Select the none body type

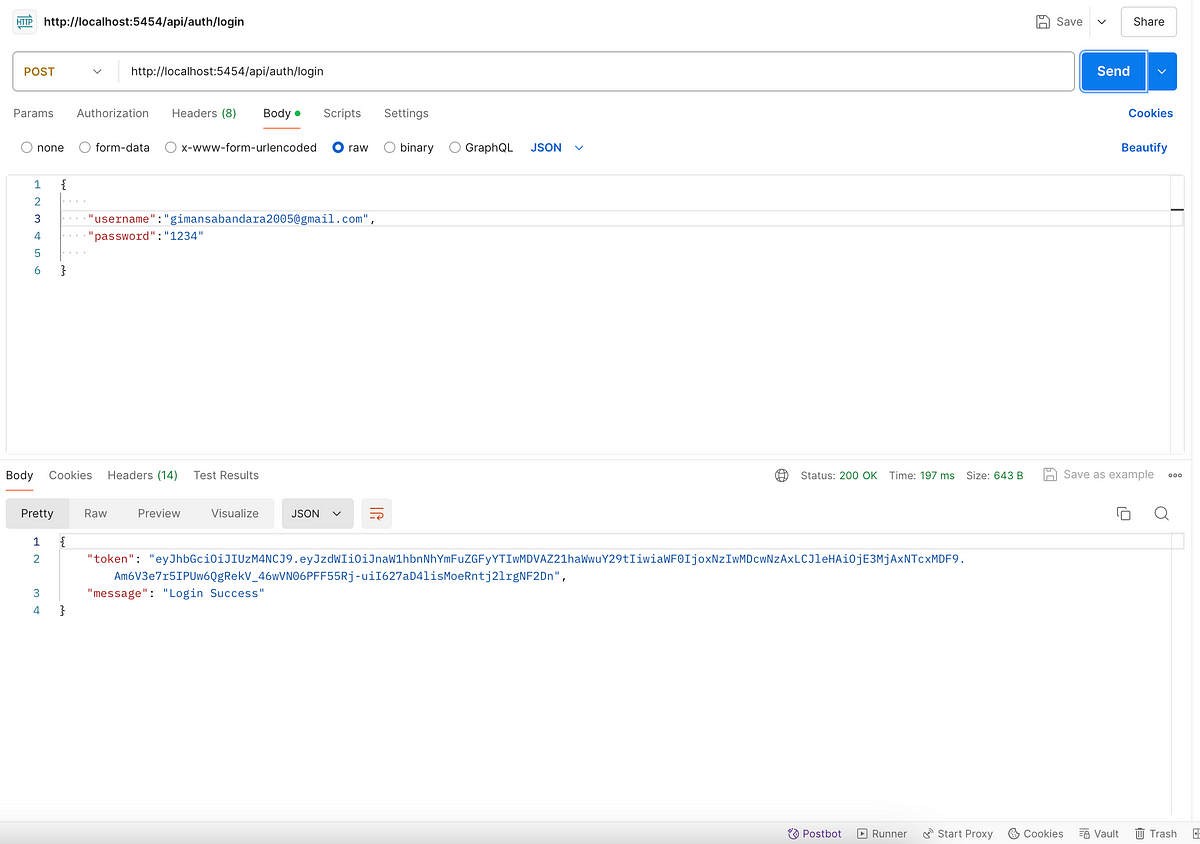click(42, 147)
